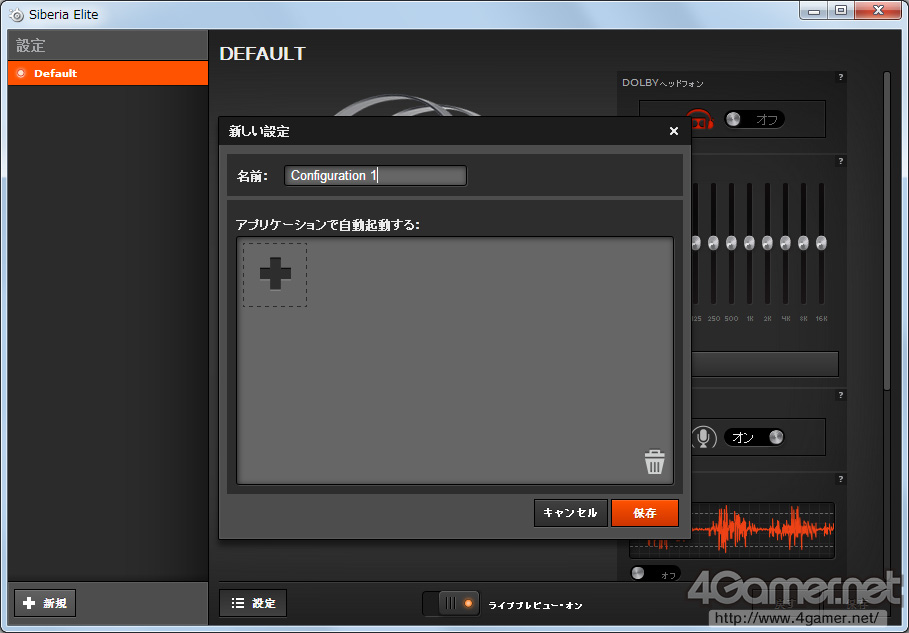Viewport: 909px width, 633px height.
Task: Minimize the Siberia Elite window
Action: coord(813,11)
